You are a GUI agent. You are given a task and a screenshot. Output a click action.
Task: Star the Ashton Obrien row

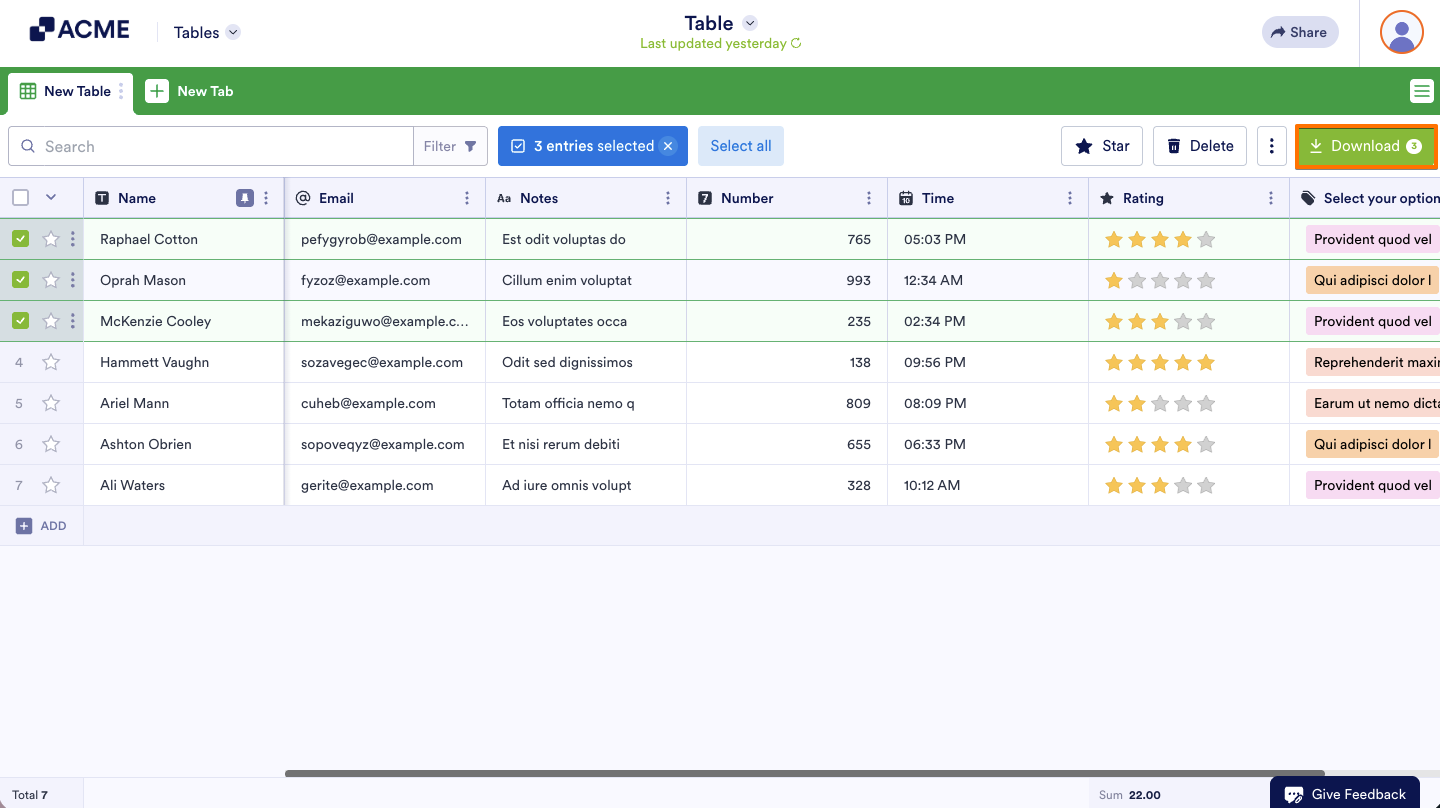point(51,444)
